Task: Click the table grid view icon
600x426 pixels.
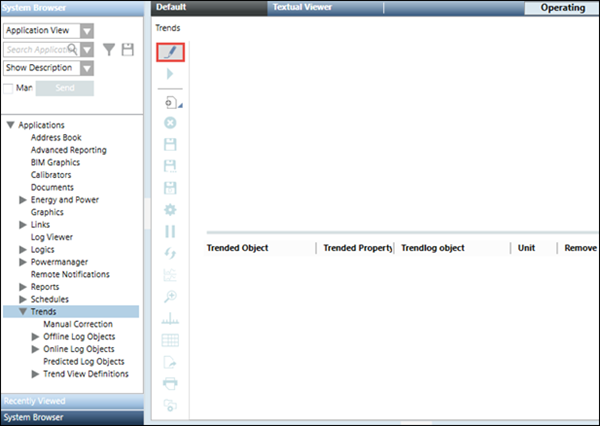Action: 170,340
